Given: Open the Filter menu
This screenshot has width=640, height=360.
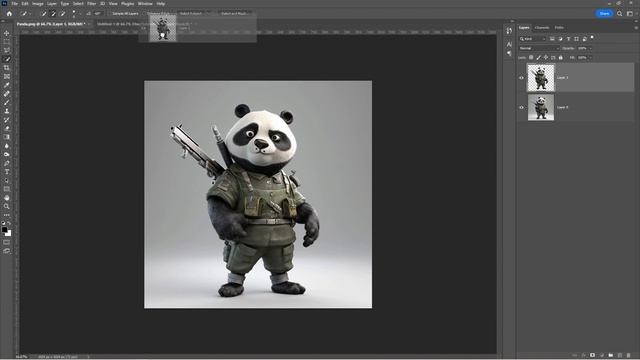Looking at the screenshot, I should click(x=92, y=4).
